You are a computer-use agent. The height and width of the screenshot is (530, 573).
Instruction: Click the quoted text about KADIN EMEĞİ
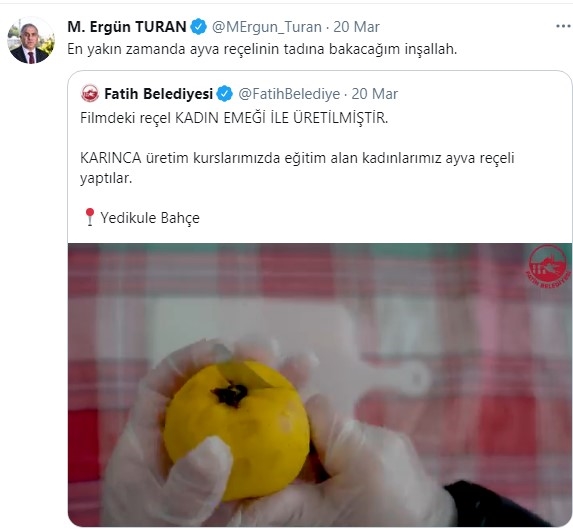[x=234, y=118]
